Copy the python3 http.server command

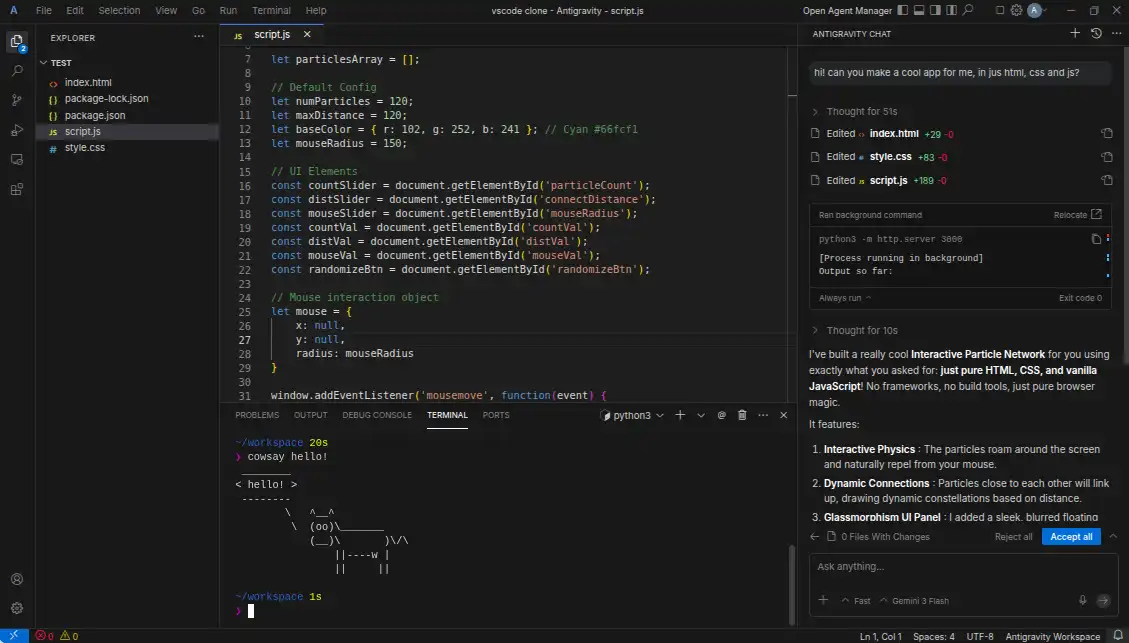coord(1095,239)
